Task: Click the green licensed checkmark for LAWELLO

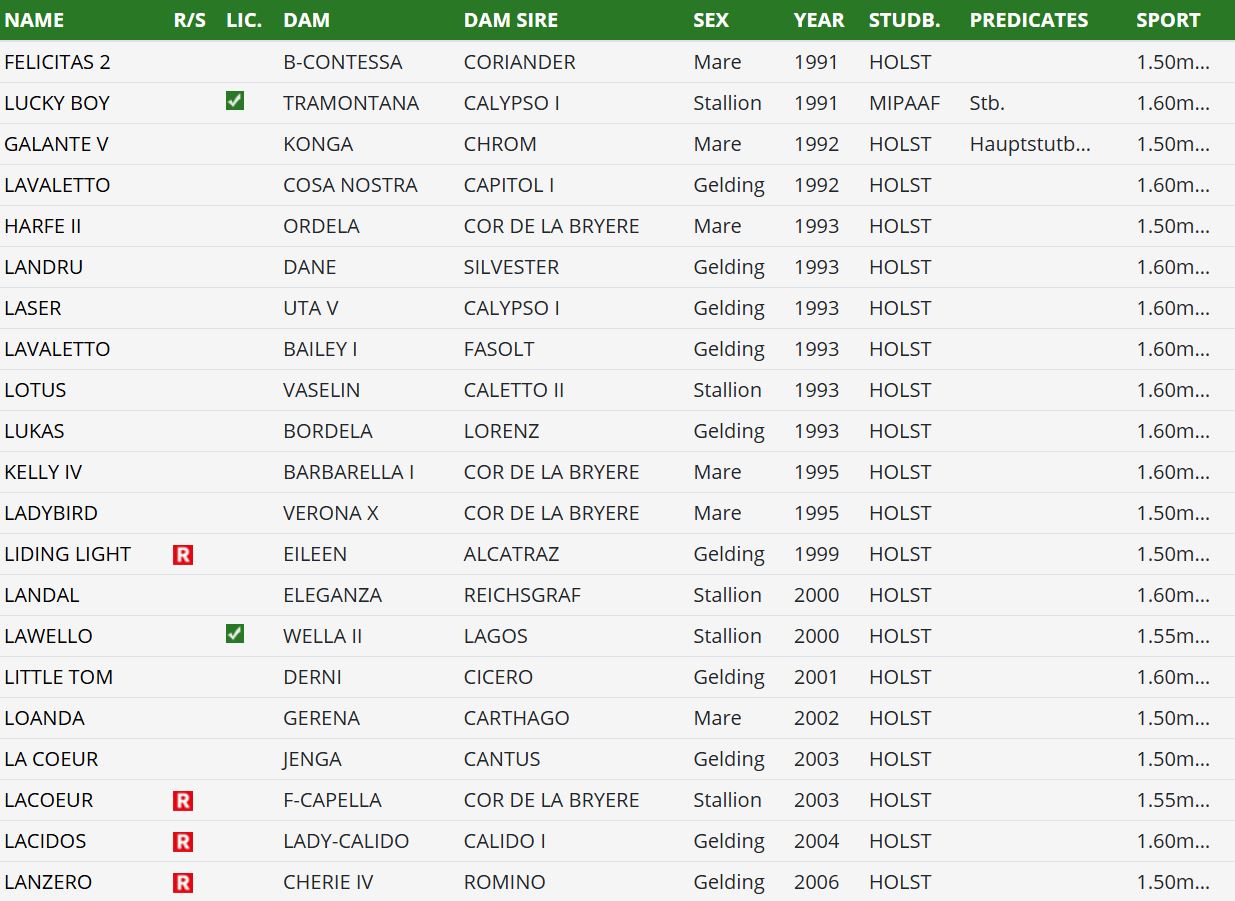Action: coord(235,634)
